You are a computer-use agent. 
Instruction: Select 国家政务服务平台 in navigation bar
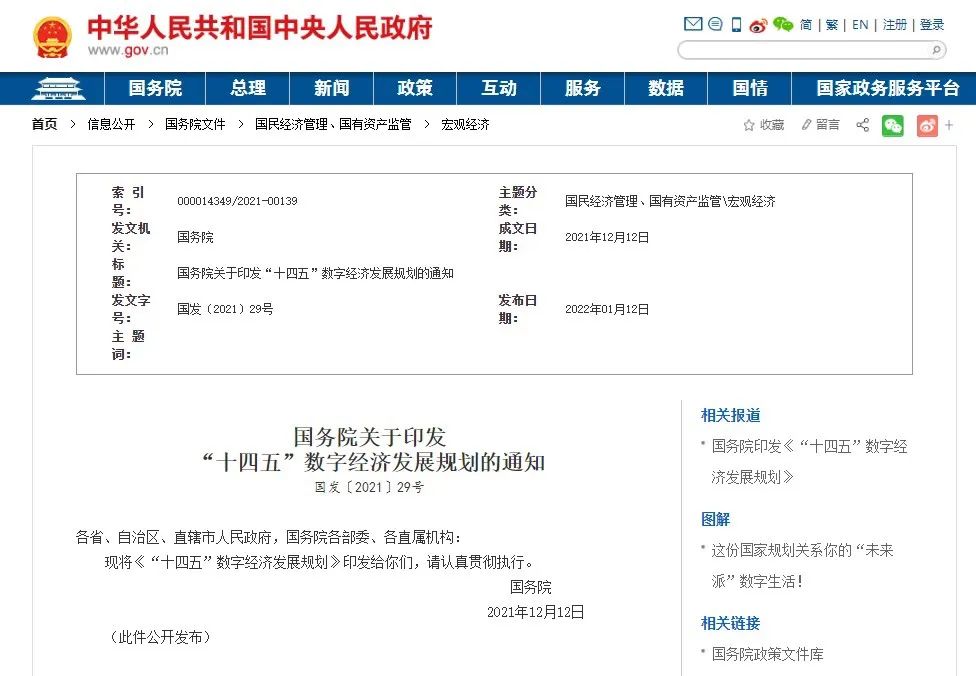887,88
